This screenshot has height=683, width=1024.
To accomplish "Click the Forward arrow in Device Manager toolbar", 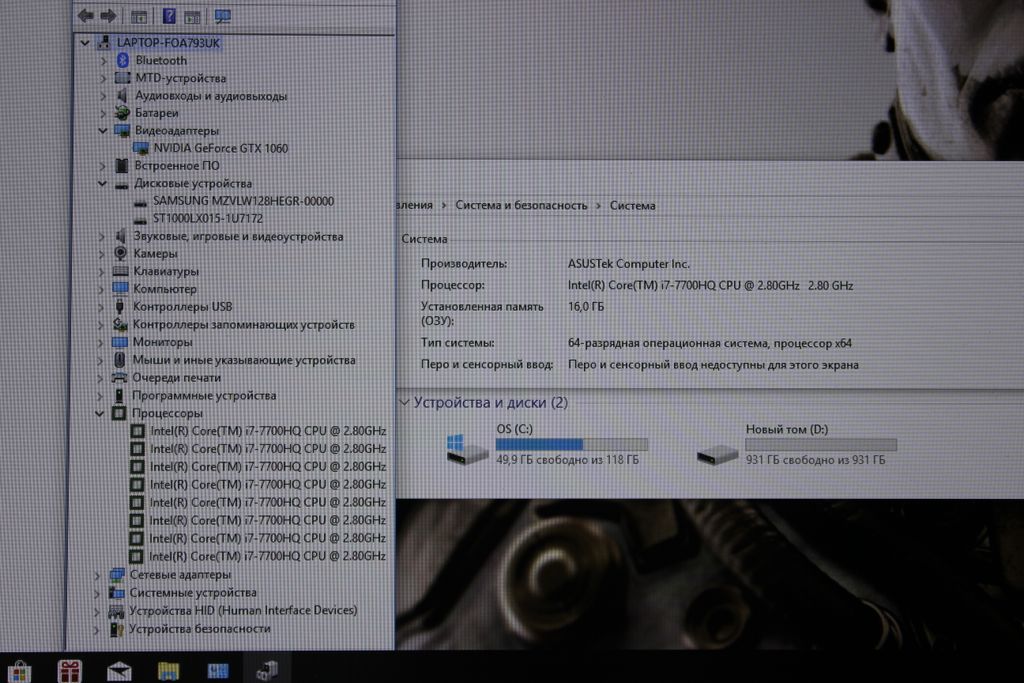I will point(108,16).
